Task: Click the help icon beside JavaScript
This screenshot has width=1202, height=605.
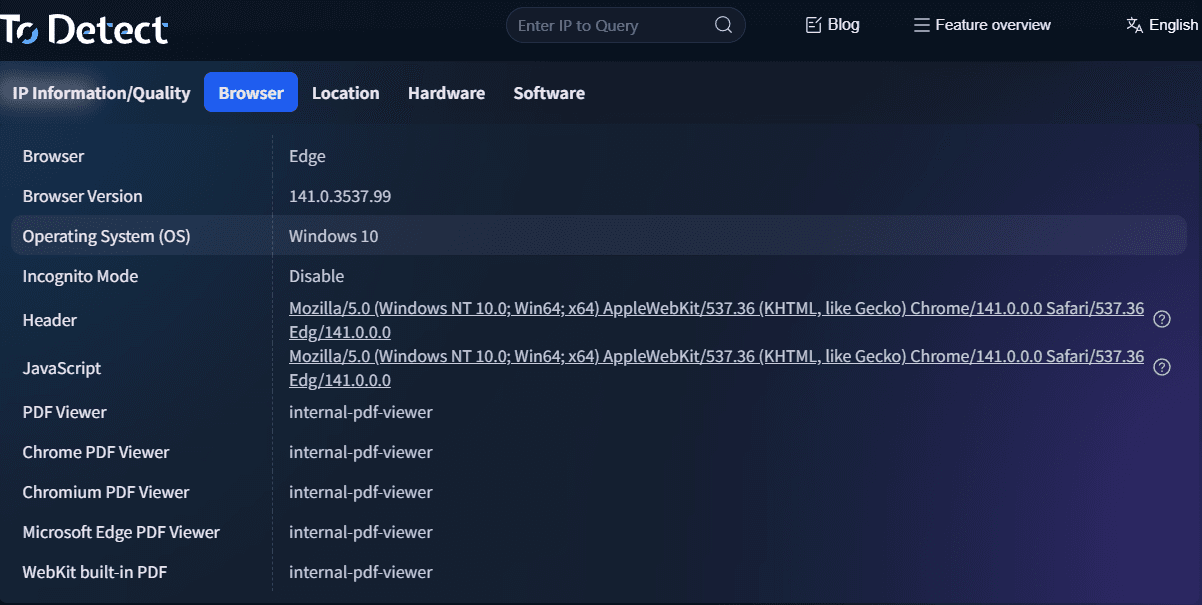Action: [1161, 367]
